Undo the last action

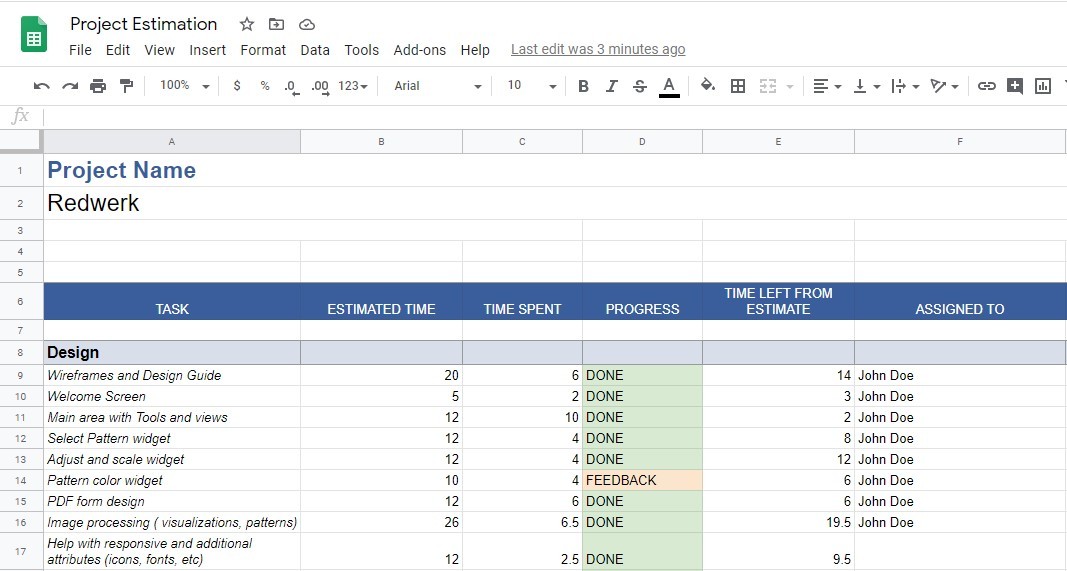click(42, 86)
